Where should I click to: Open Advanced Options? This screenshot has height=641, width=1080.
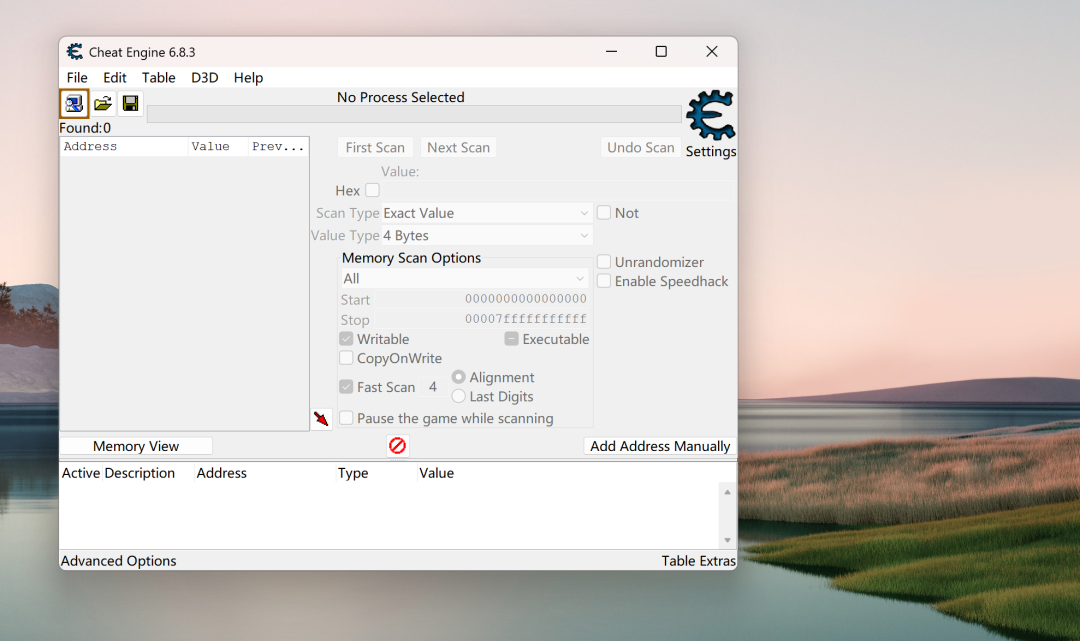pos(118,561)
